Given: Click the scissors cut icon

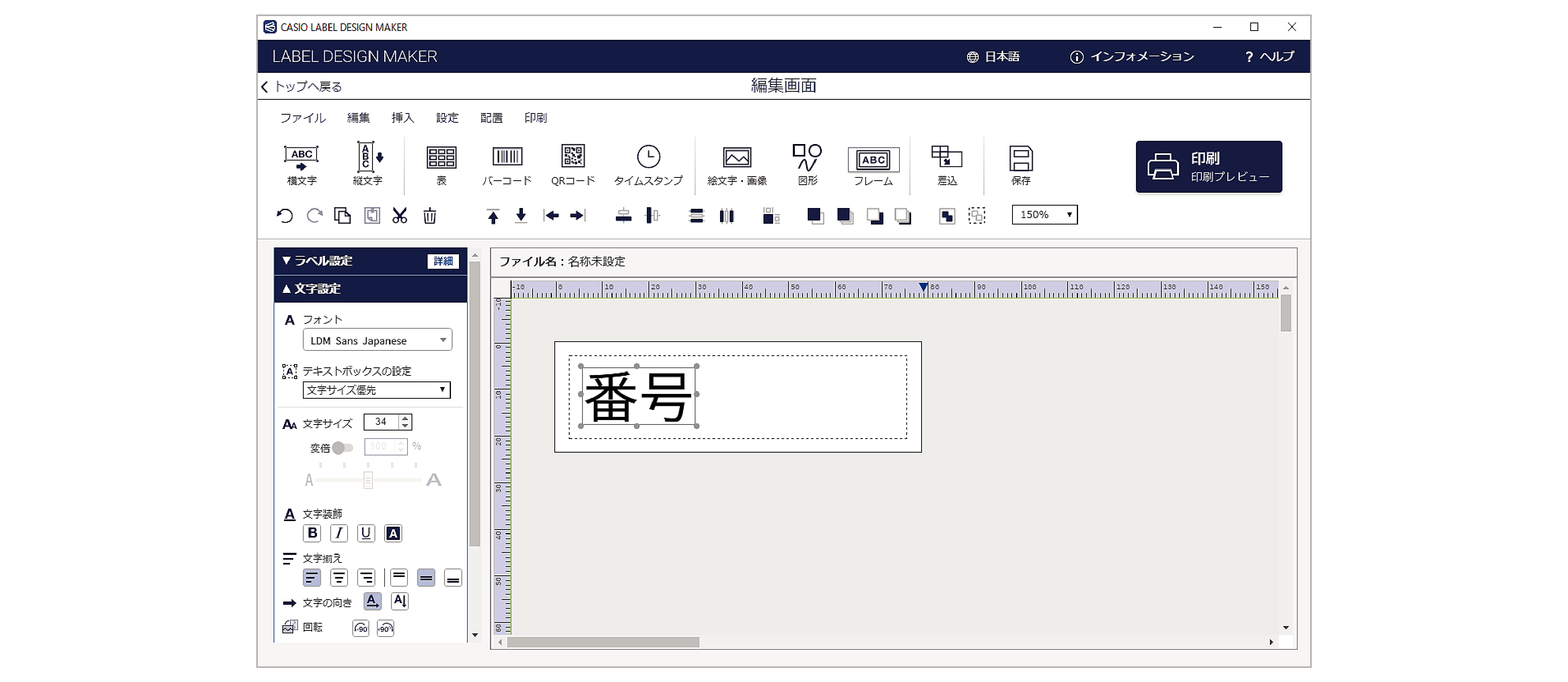Looking at the screenshot, I should [399, 216].
